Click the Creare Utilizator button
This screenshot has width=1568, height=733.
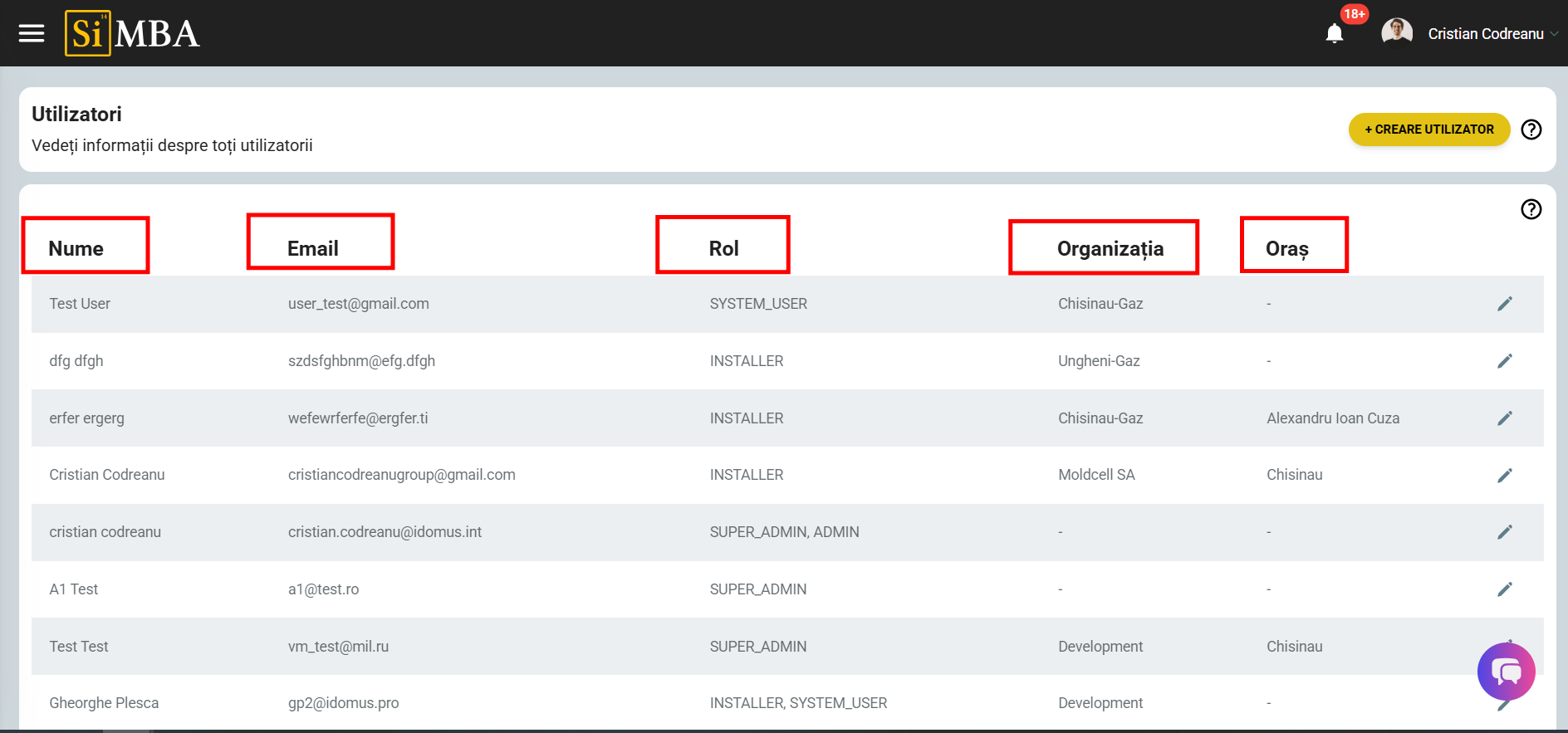click(1428, 129)
